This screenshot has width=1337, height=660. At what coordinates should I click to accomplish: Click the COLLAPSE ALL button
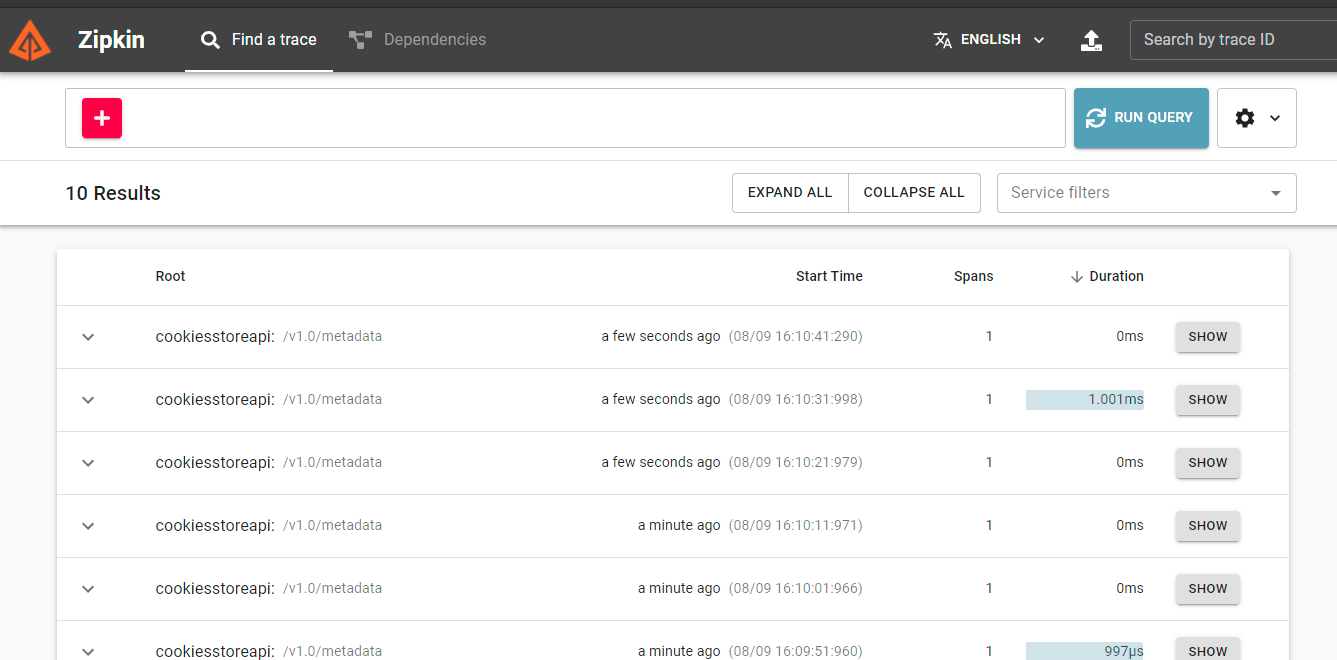point(914,193)
